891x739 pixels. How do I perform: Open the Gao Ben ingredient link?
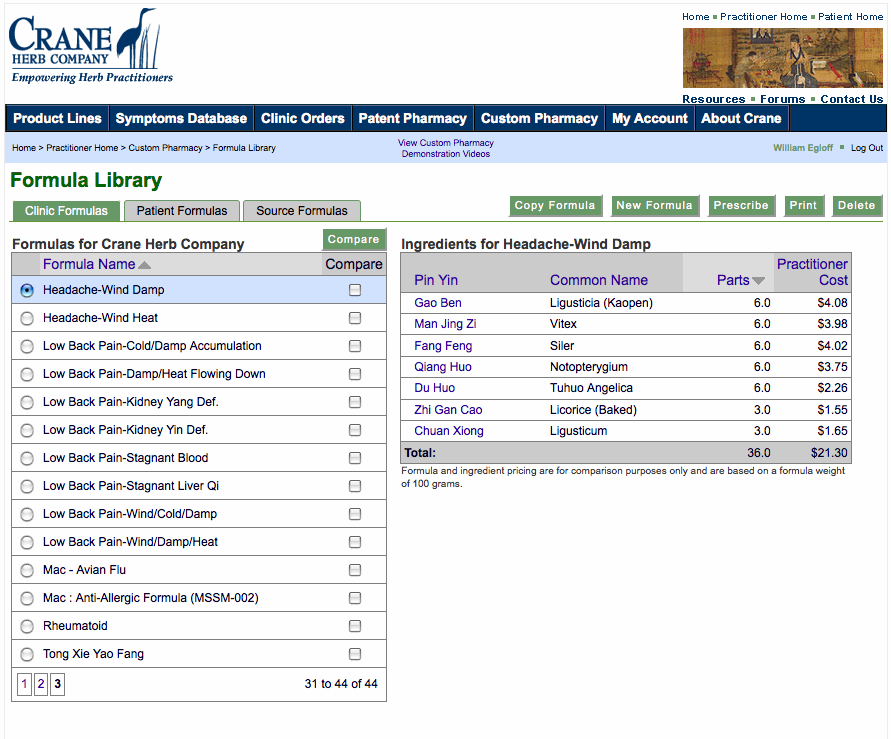pyautogui.click(x=438, y=303)
